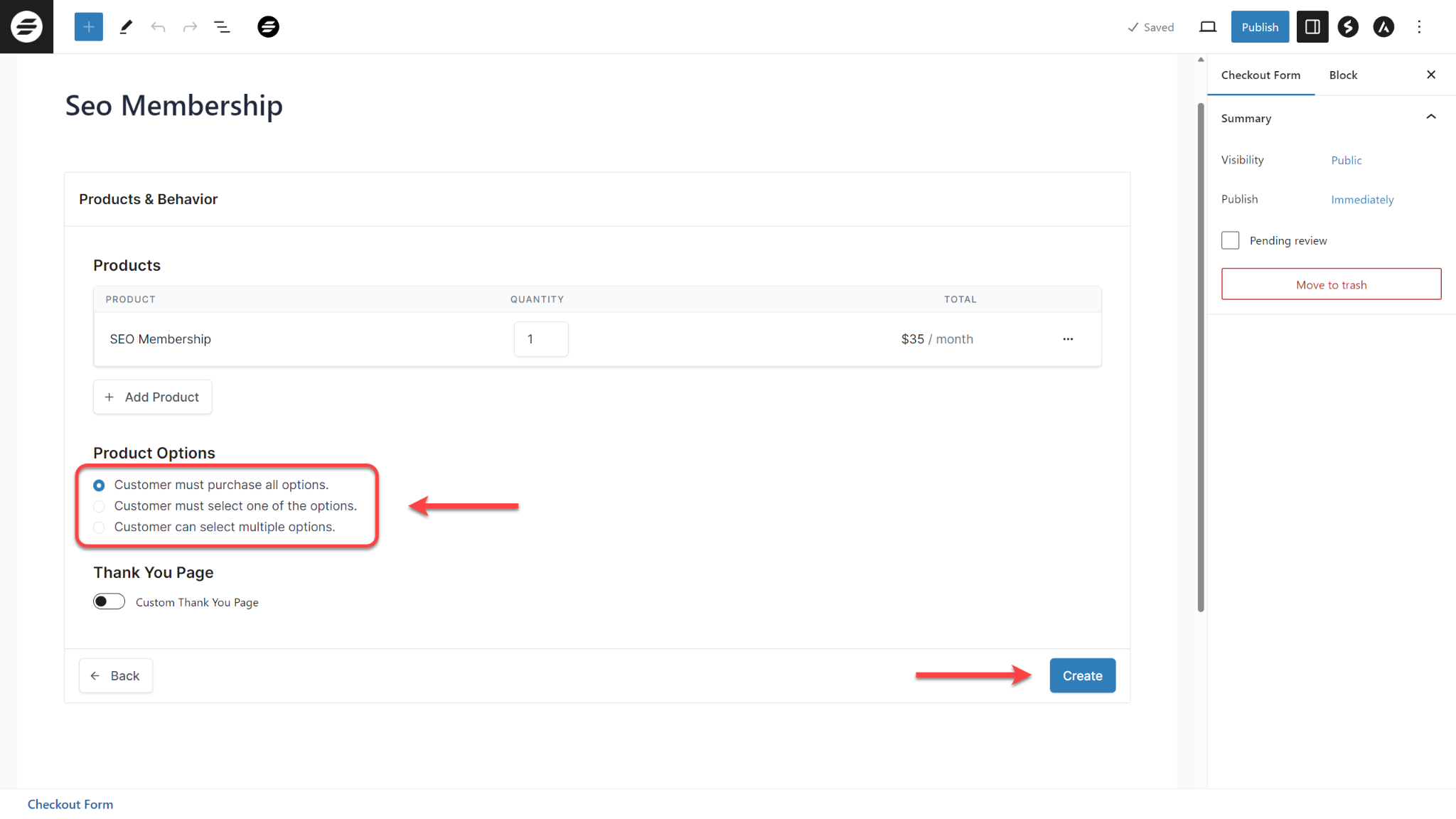Screen dimensions: 1456x819
Task: Click the undo arrow icon
Action: pos(157,27)
